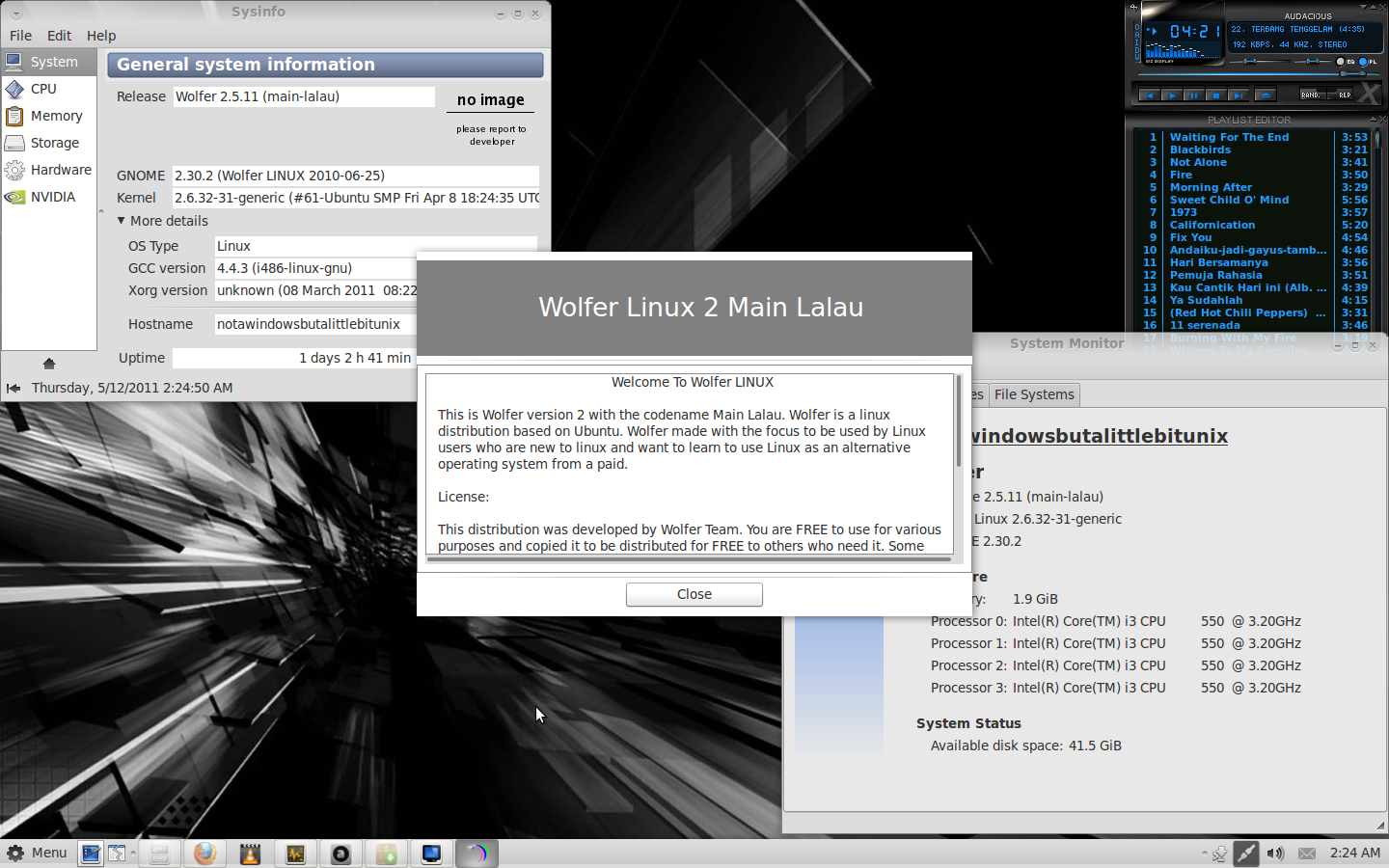Select playlist track Fix You
Screen dimensions: 1389x868
click(x=1190, y=237)
